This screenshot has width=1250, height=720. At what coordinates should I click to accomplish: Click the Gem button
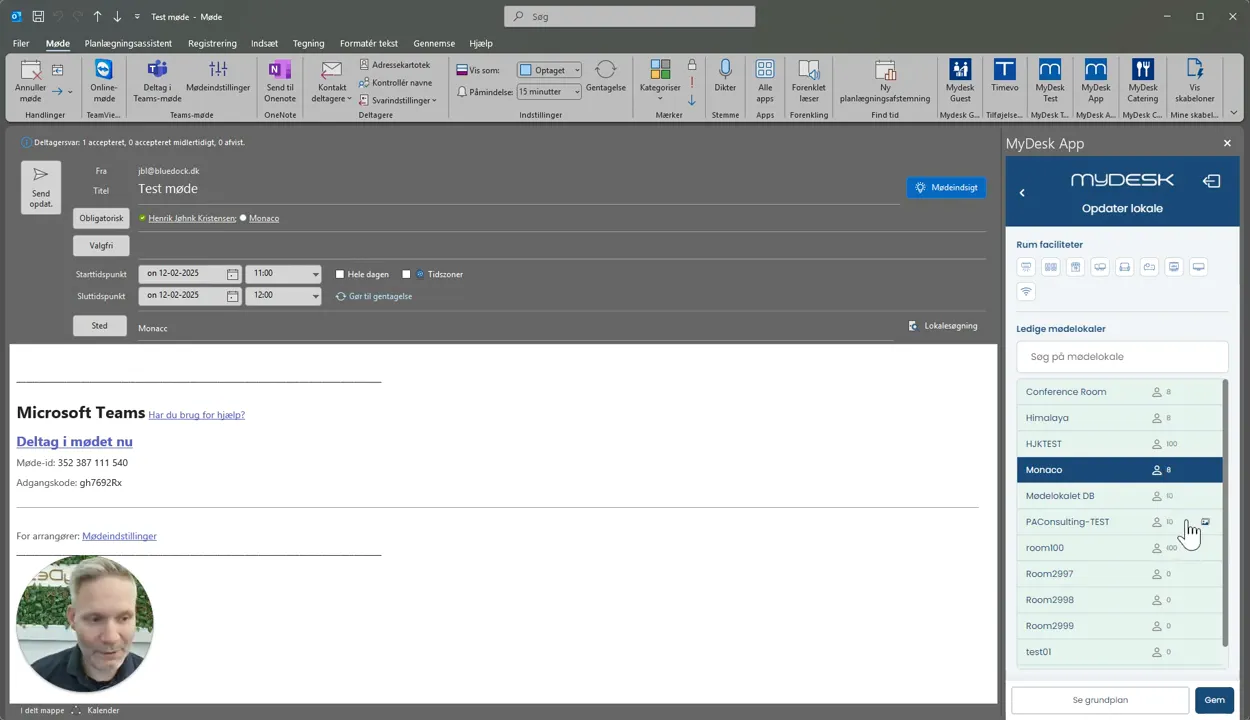point(1214,700)
